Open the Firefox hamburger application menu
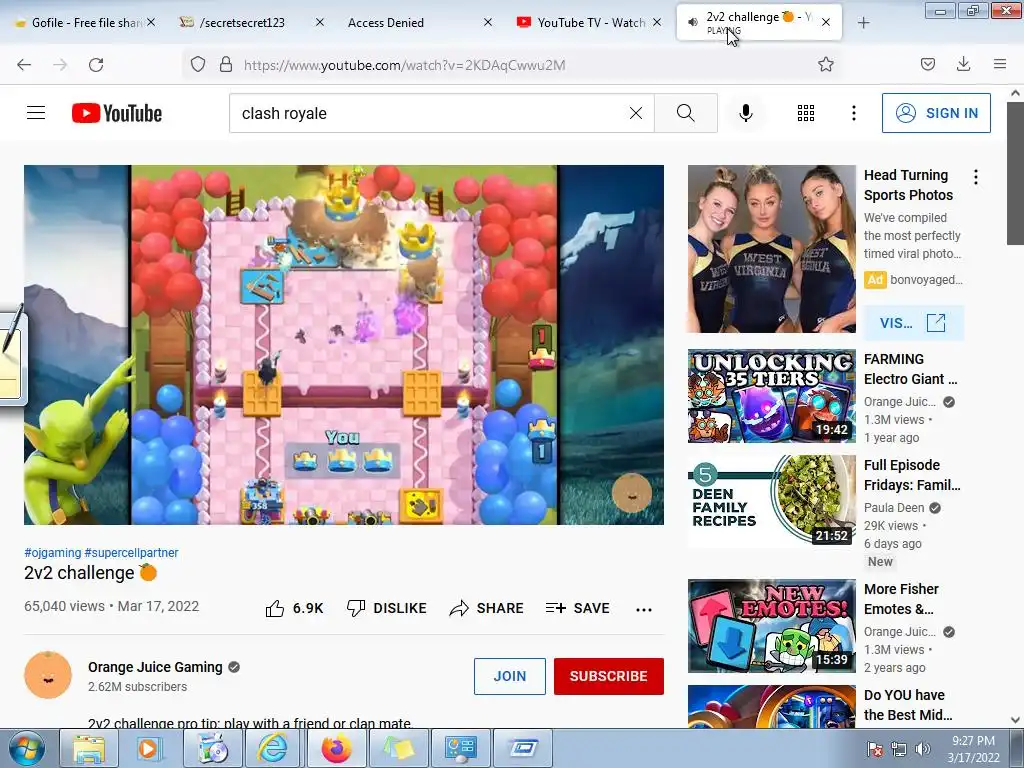The height and width of the screenshot is (768, 1024). click(x=1000, y=63)
